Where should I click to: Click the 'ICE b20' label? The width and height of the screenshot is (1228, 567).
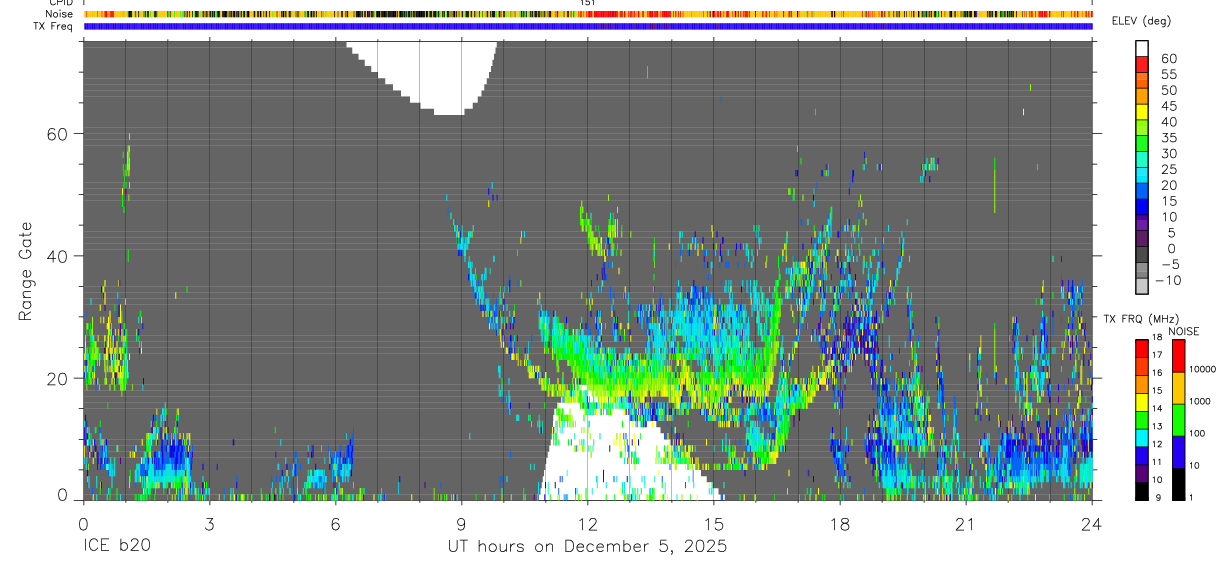coord(115,547)
